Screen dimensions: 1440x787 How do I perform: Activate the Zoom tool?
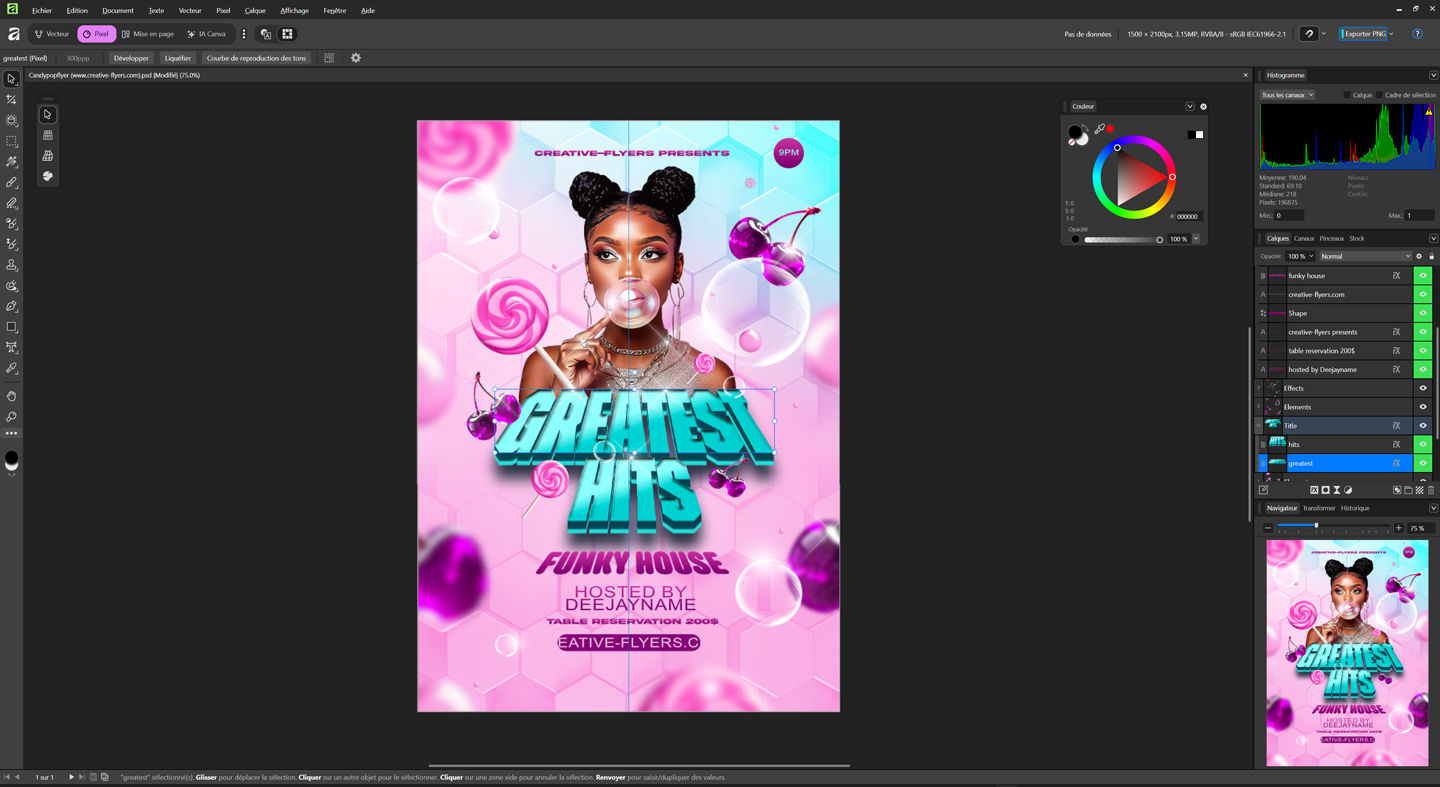pos(12,417)
